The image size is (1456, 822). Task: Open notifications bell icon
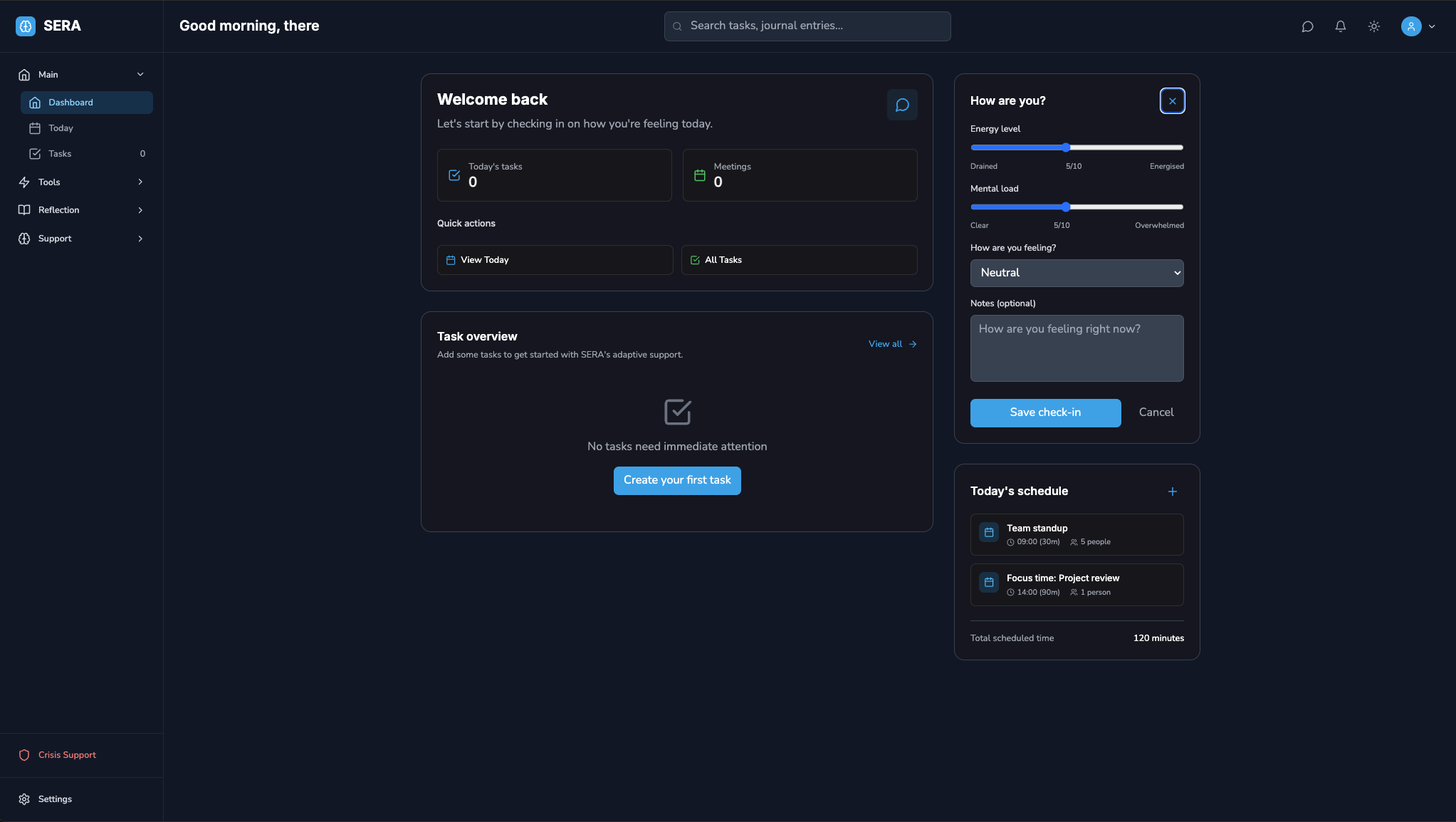point(1341,26)
